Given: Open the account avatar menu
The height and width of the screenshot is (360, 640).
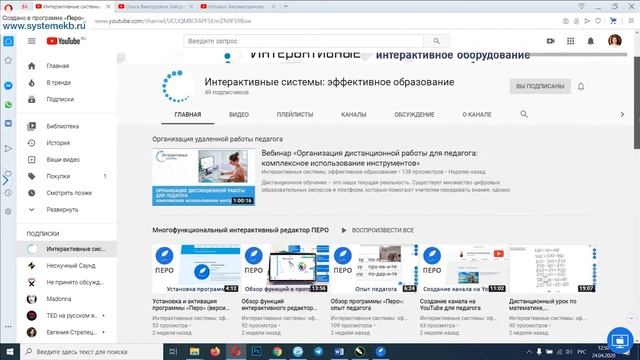Looking at the screenshot, I should click(615, 41).
